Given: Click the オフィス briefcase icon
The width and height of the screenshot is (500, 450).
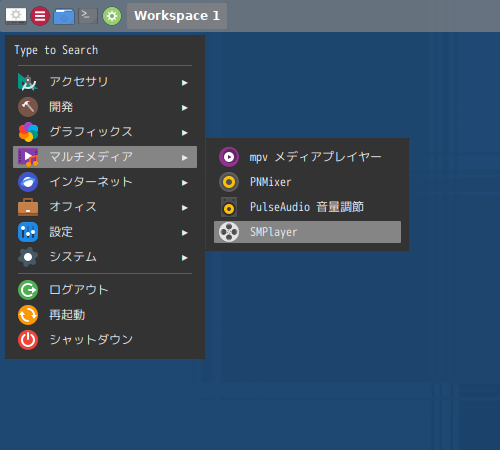Looking at the screenshot, I should click(x=28, y=207).
